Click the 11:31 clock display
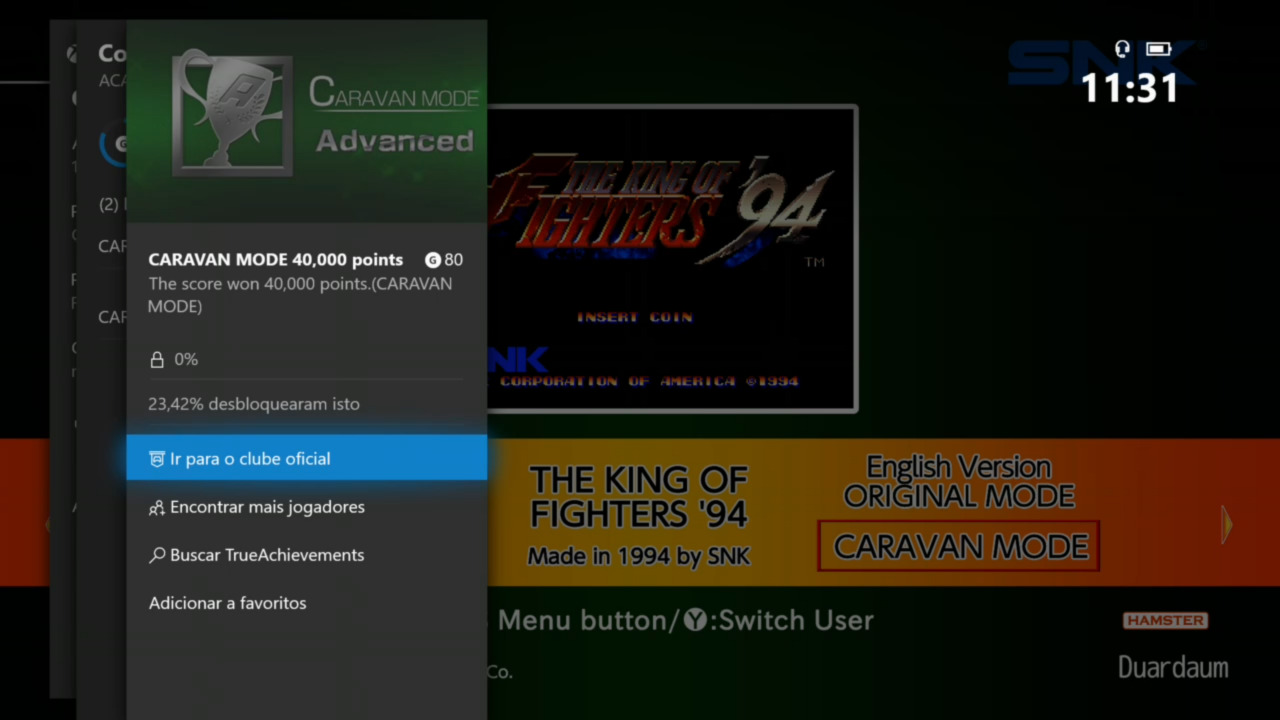 [1130, 89]
